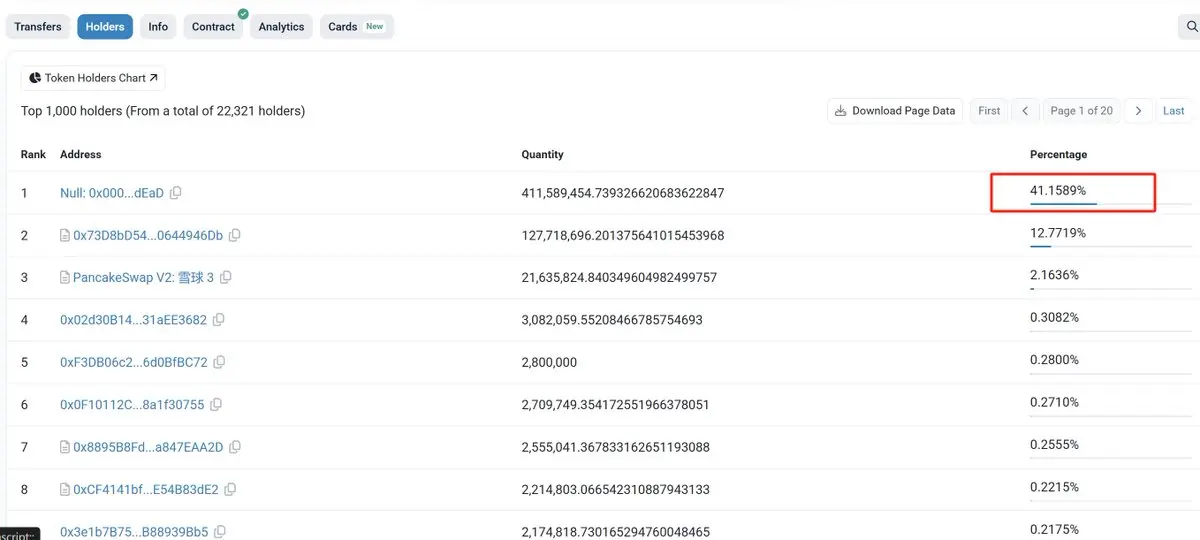Open address 0x0F10112C...8a1f30755
The image size is (1200, 540).
(x=132, y=405)
